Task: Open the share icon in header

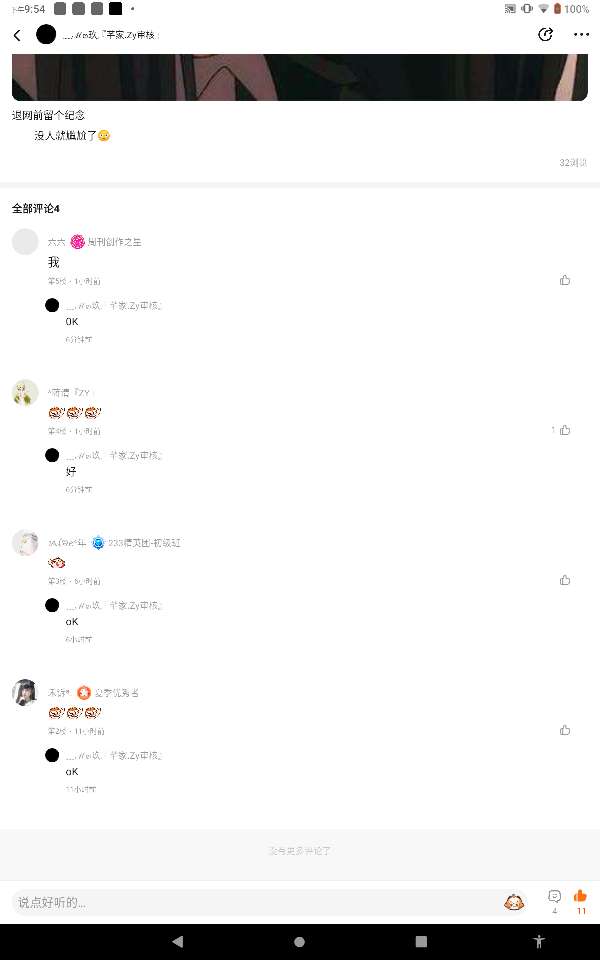Action: point(545,35)
